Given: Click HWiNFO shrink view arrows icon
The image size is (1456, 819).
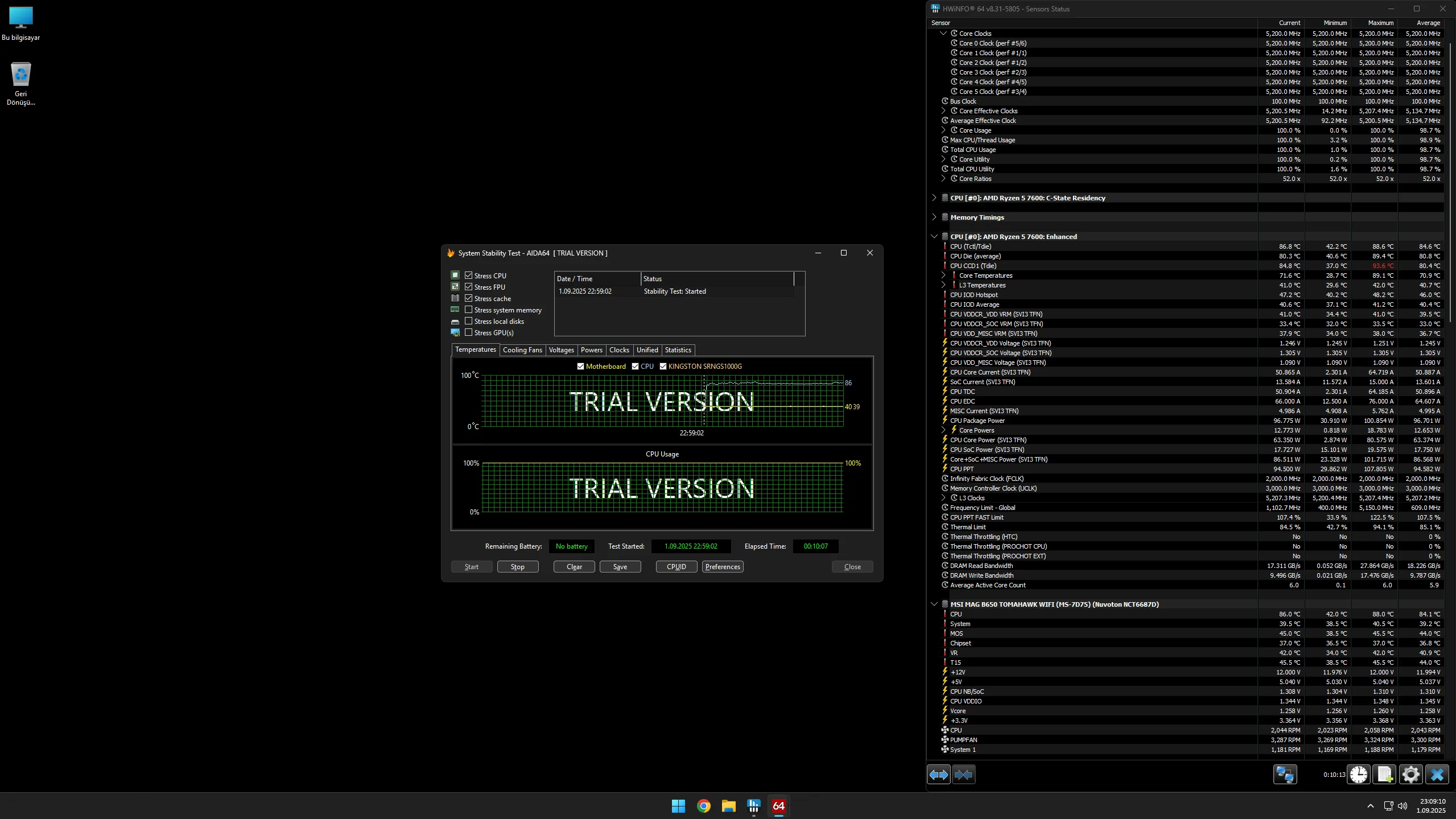Looking at the screenshot, I should coord(963,775).
